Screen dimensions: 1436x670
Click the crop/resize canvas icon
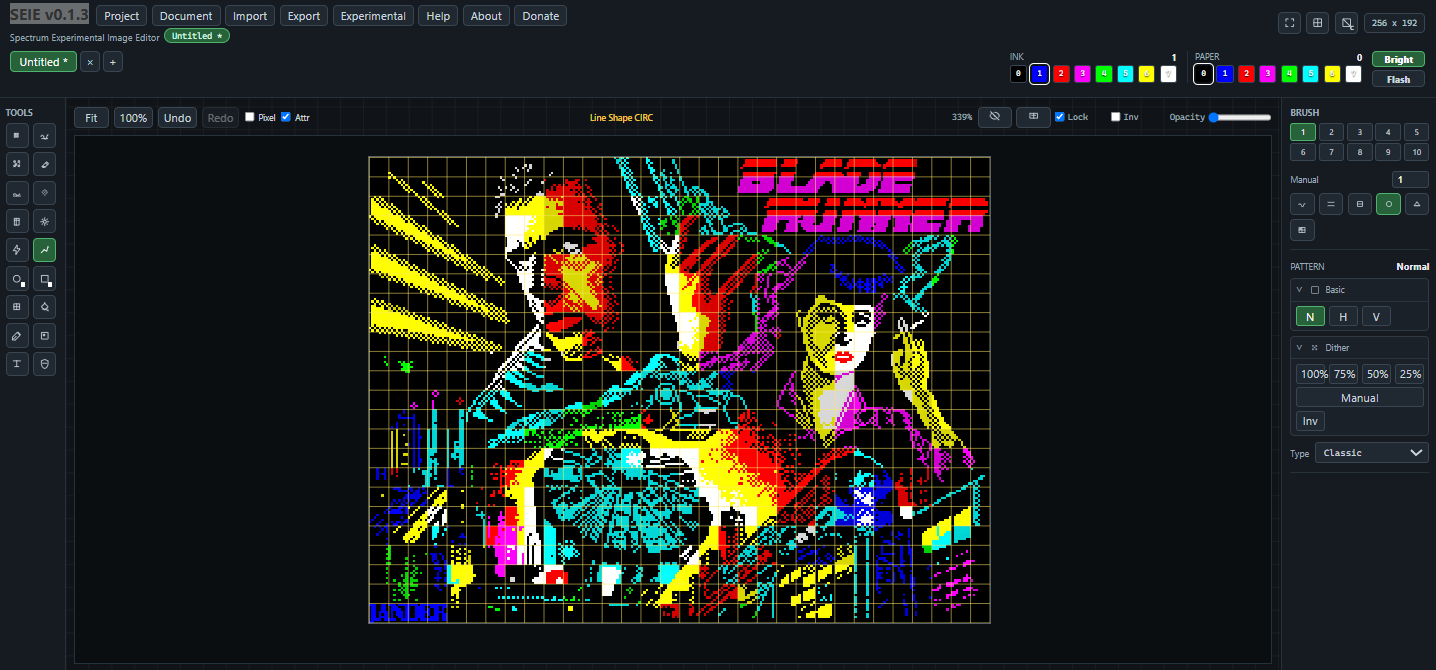click(x=1347, y=23)
